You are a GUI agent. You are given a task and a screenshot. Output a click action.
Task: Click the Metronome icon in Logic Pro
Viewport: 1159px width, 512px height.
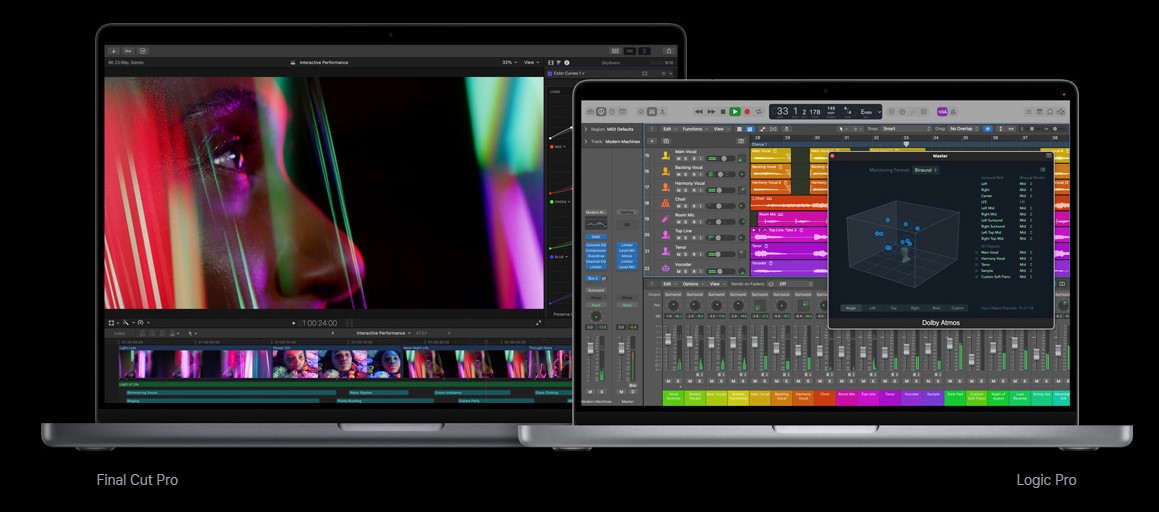coord(954,112)
